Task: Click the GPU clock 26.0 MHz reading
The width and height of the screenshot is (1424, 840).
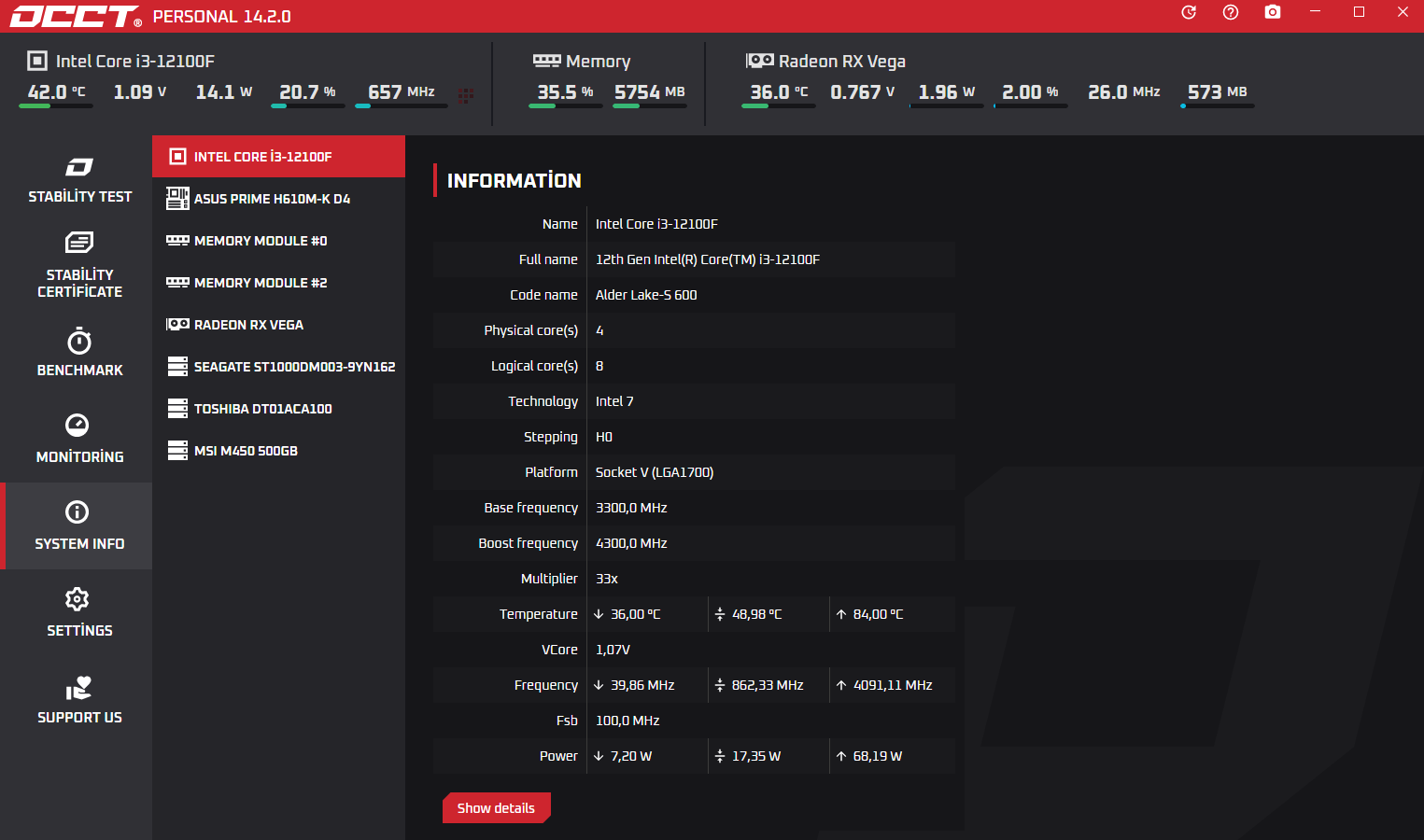Action: [x=1124, y=91]
